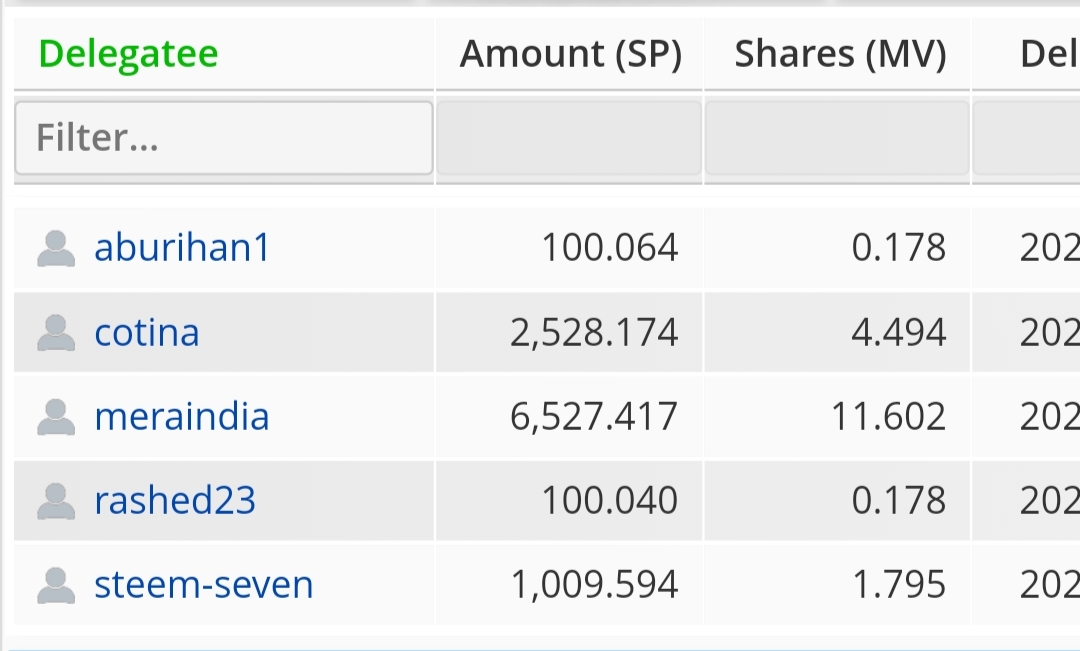This screenshot has height=651, width=1080.
Task: Focus the Delegatee Filter input field
Action: coord(224,138)
